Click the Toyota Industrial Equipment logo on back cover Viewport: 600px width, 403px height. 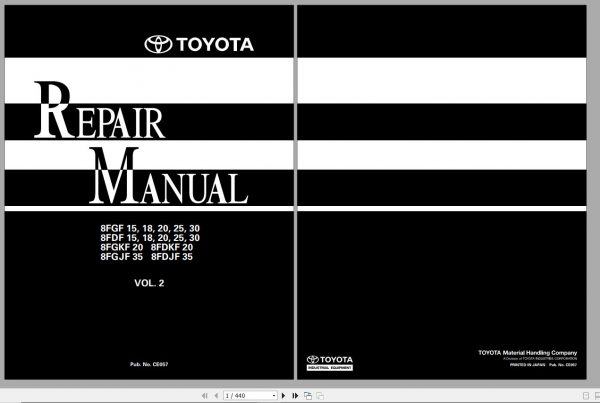(x=329, y=363)
